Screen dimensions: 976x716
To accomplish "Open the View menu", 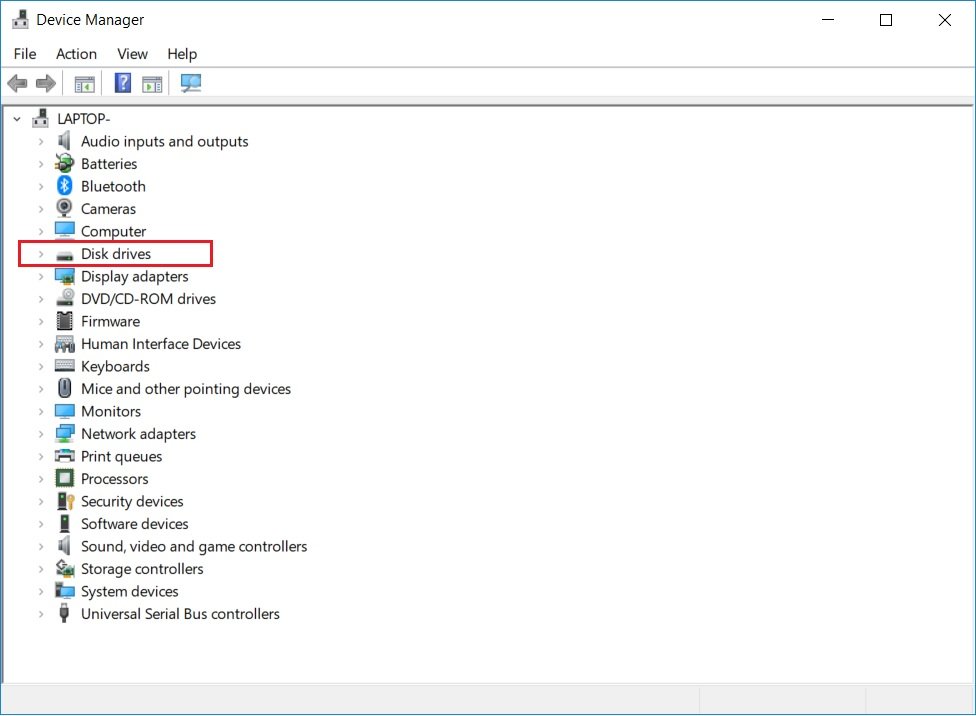I will tap(133, 54).
